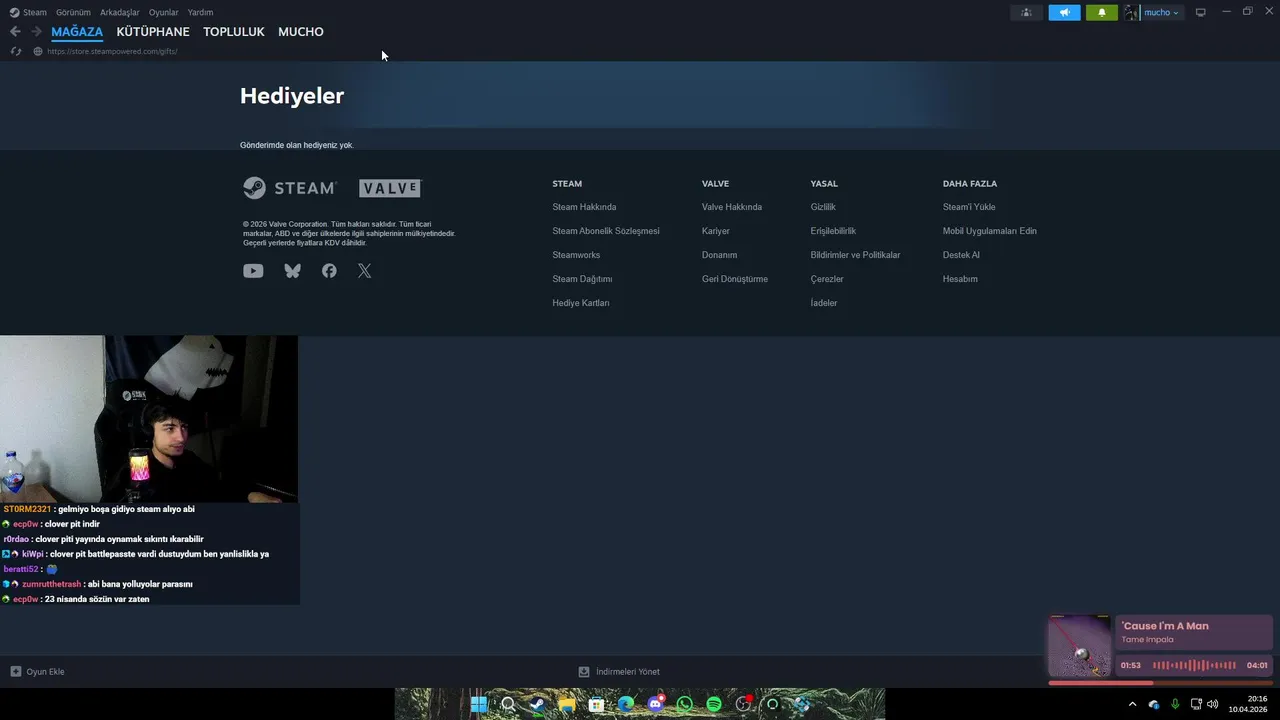Open the Destek Al link
1280x720 pixels.
961,255
